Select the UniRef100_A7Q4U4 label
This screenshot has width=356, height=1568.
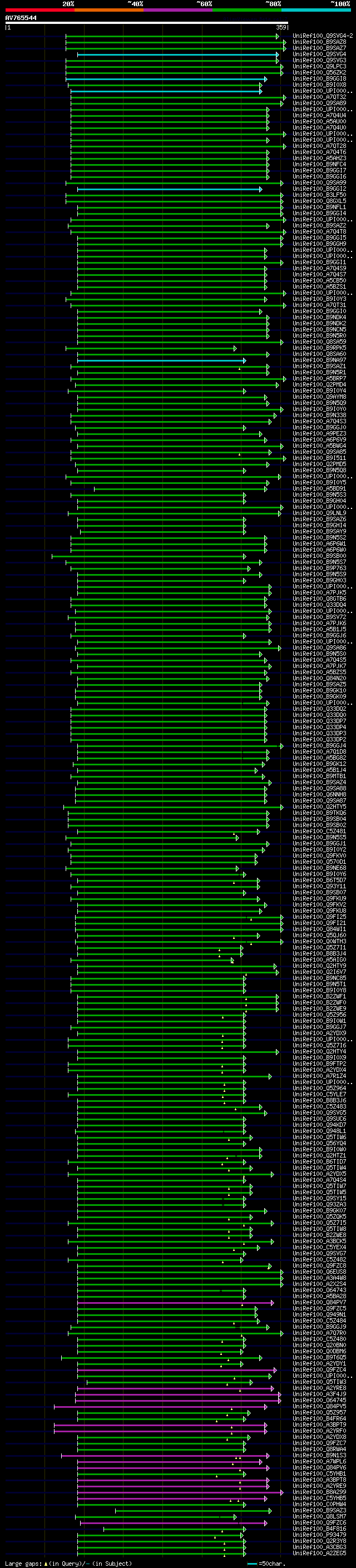tap(319, 115)
